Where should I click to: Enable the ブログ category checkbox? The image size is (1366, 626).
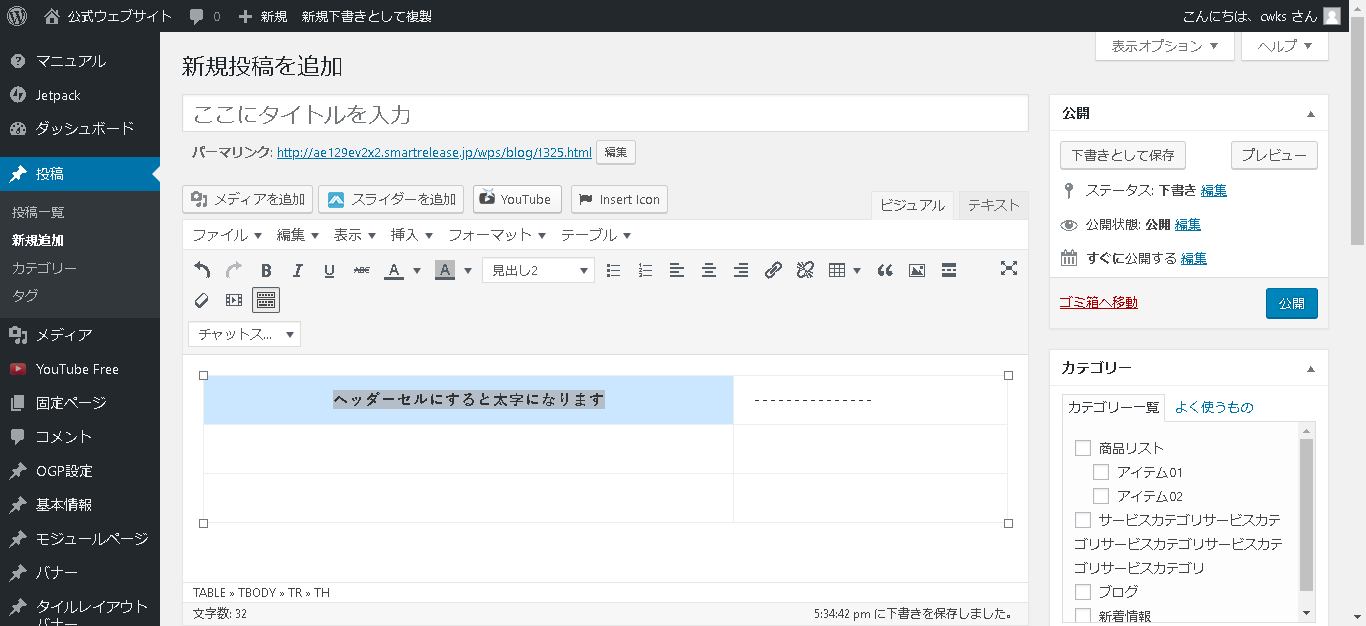[1083, 592]
